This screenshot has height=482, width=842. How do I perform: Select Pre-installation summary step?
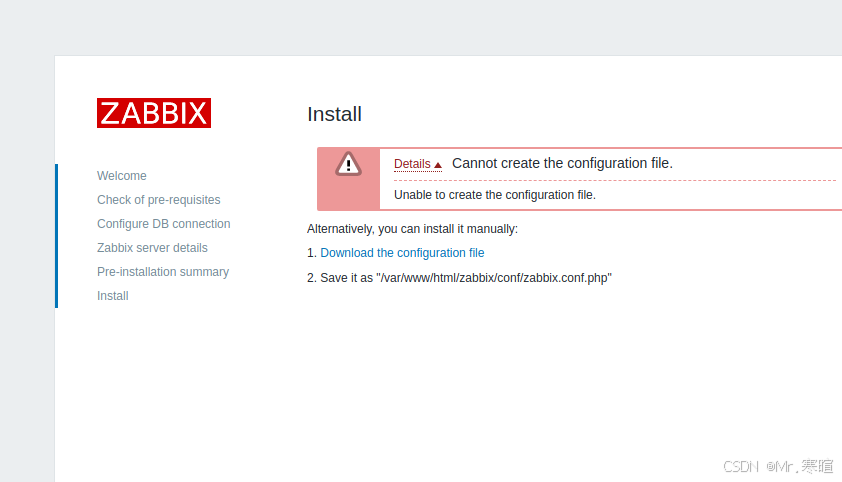[x=163, y=272]
